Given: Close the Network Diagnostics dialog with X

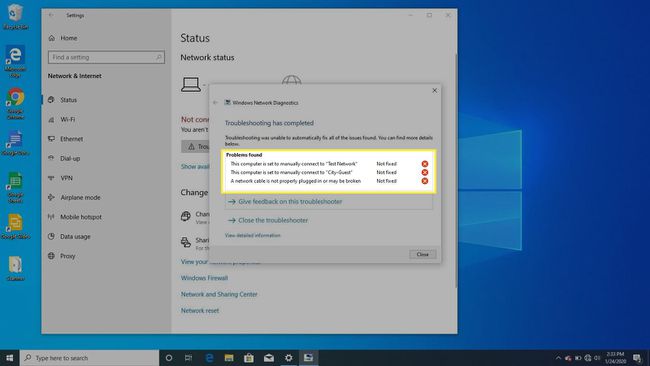Looking at the screenshot, I should 434,90.
